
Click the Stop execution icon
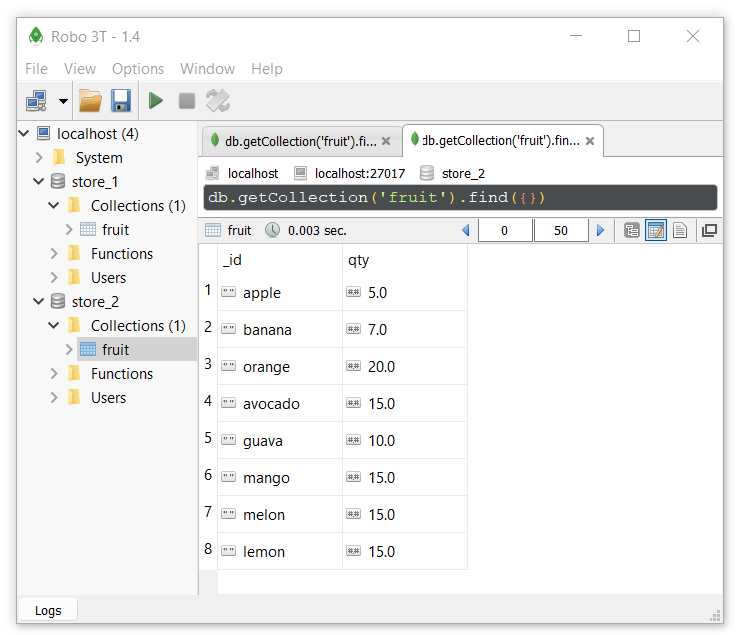tap(187, 101)
